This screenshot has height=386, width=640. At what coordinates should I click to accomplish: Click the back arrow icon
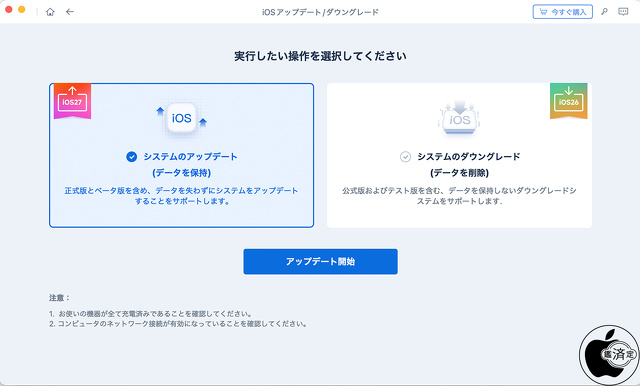click(70, 12)
